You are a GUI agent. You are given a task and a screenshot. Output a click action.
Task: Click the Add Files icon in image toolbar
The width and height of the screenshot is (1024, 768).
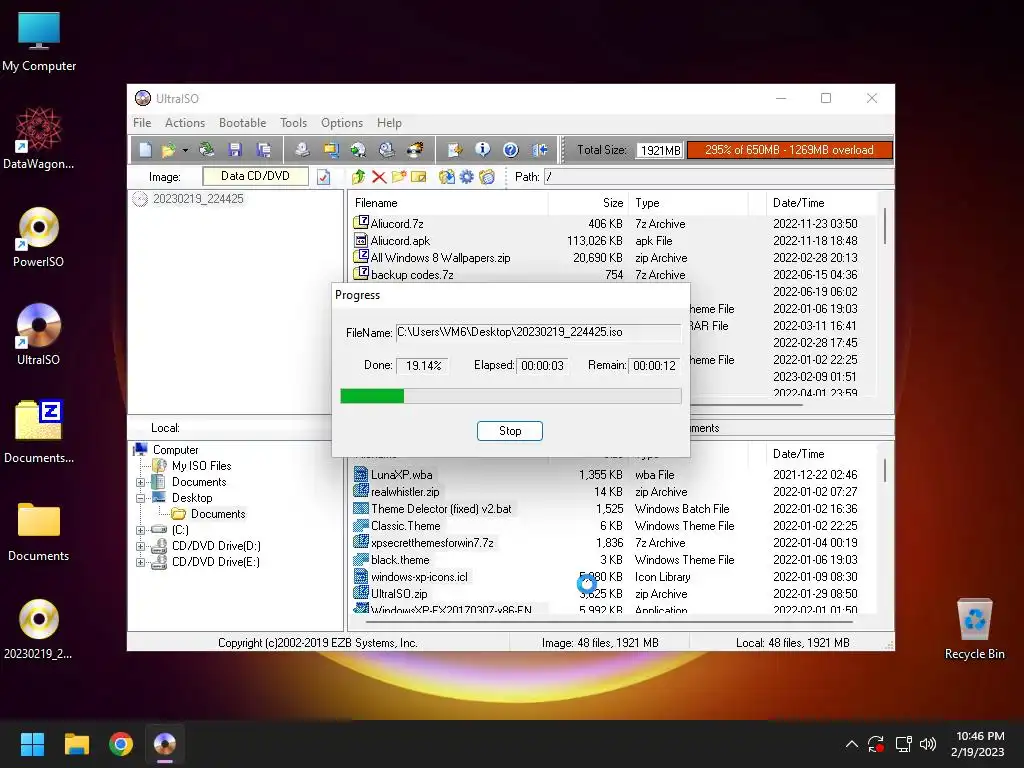(x=447, y=177)
